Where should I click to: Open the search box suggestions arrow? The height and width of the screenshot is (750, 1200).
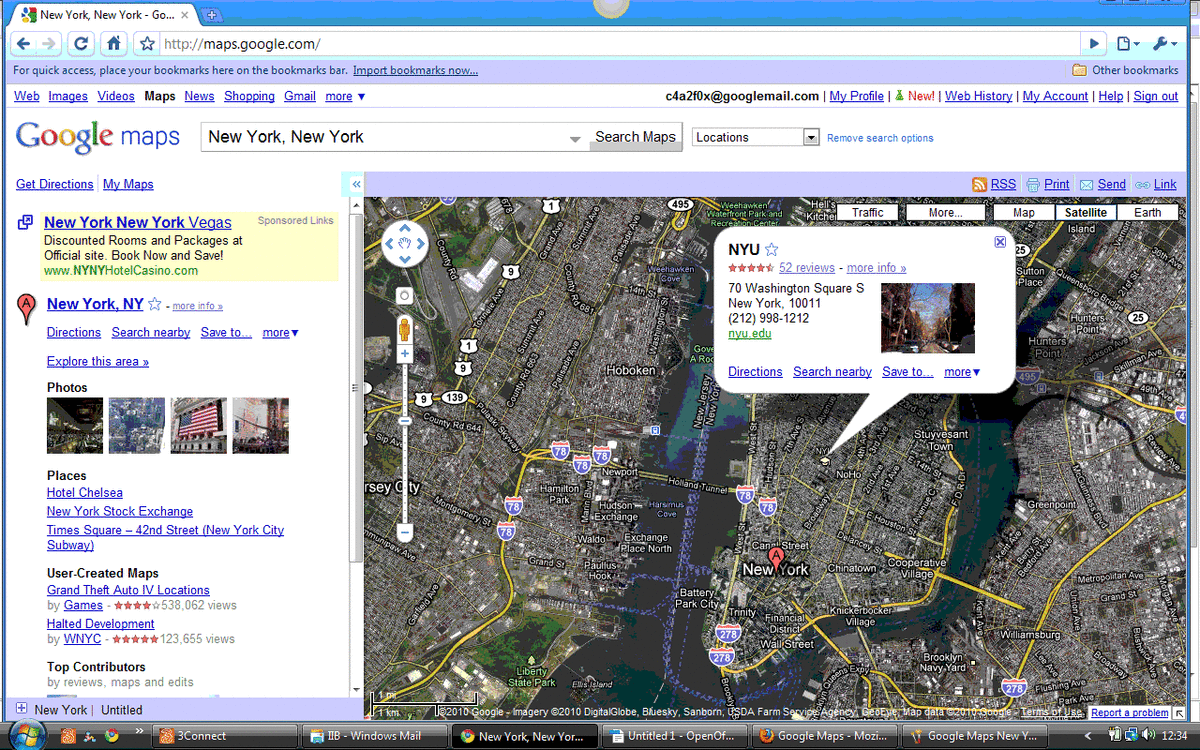[x=575, y=139]
